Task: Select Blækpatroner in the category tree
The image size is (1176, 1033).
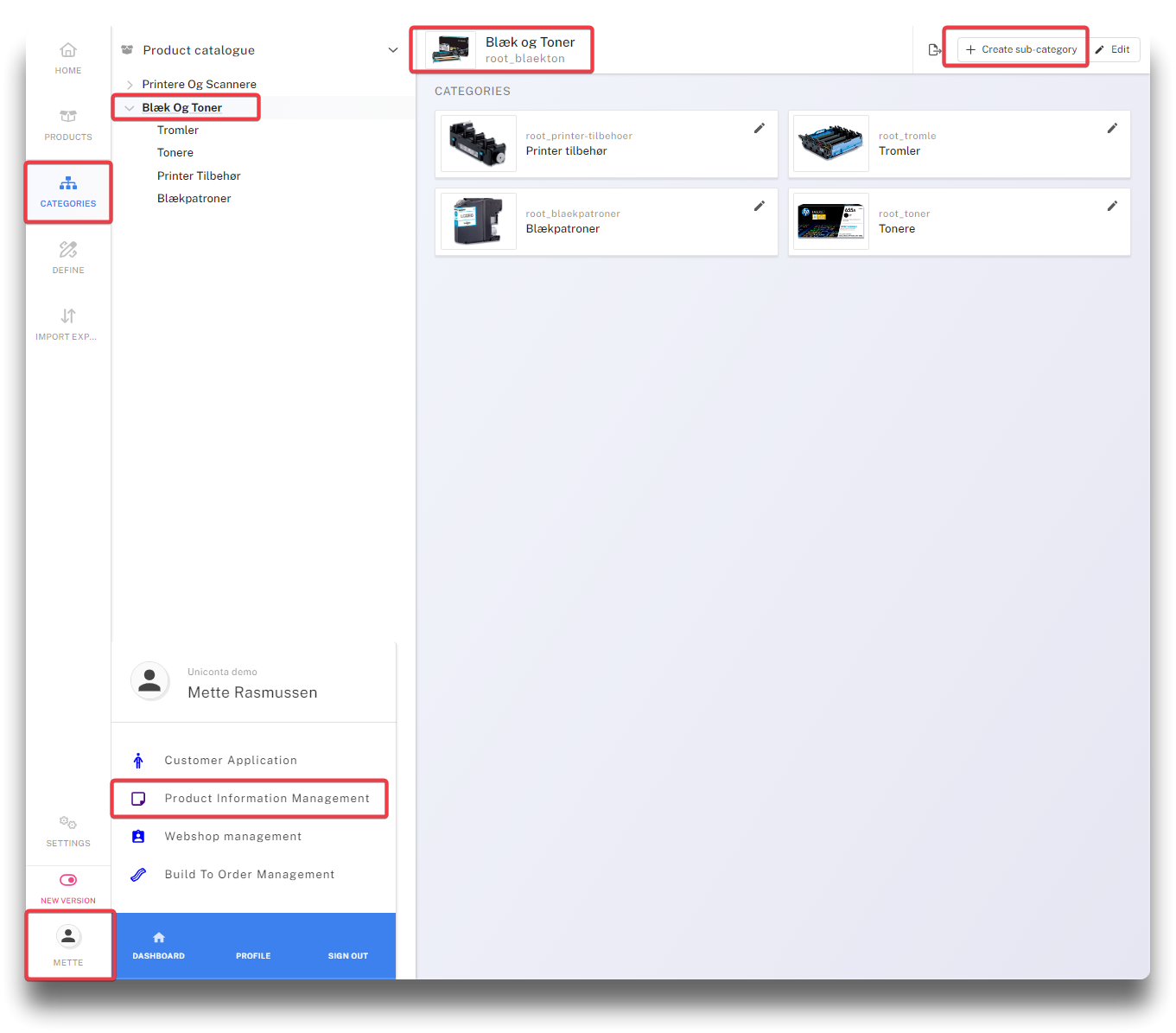Action: (x=194, y=199)
